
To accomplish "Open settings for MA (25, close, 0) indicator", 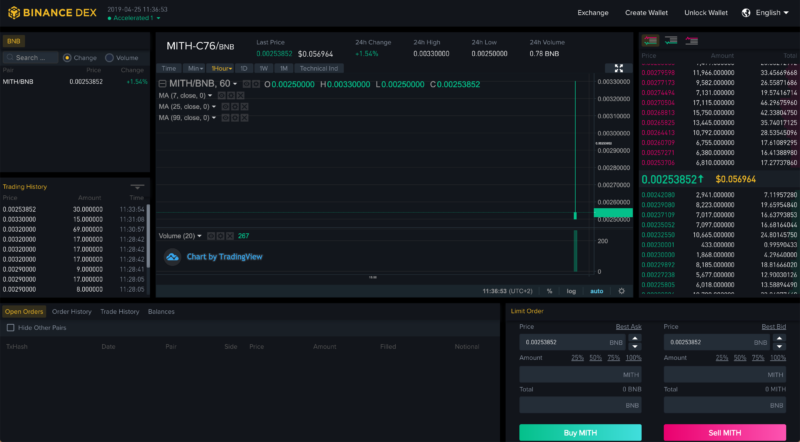I will click(235, 107).
